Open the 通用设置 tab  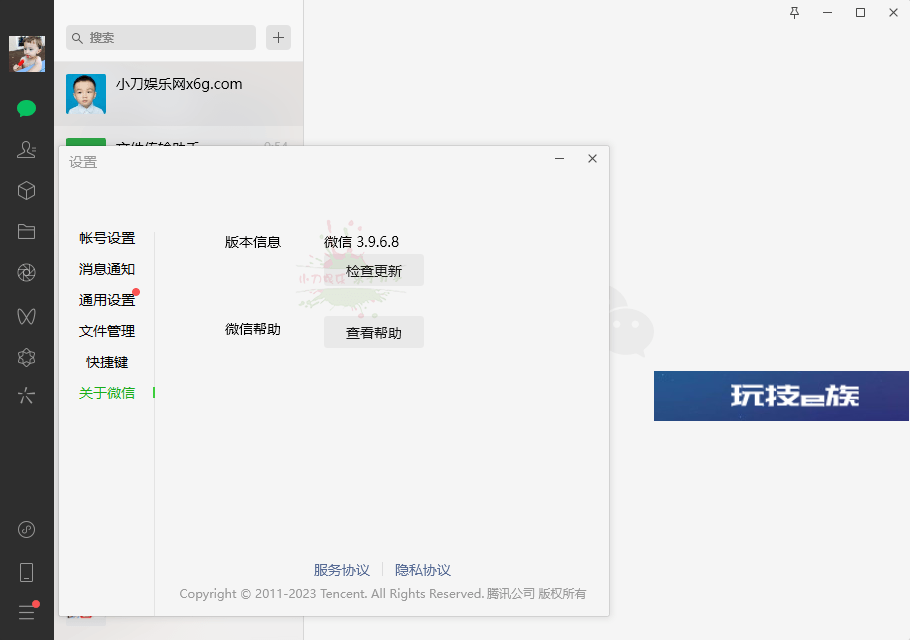107,300
